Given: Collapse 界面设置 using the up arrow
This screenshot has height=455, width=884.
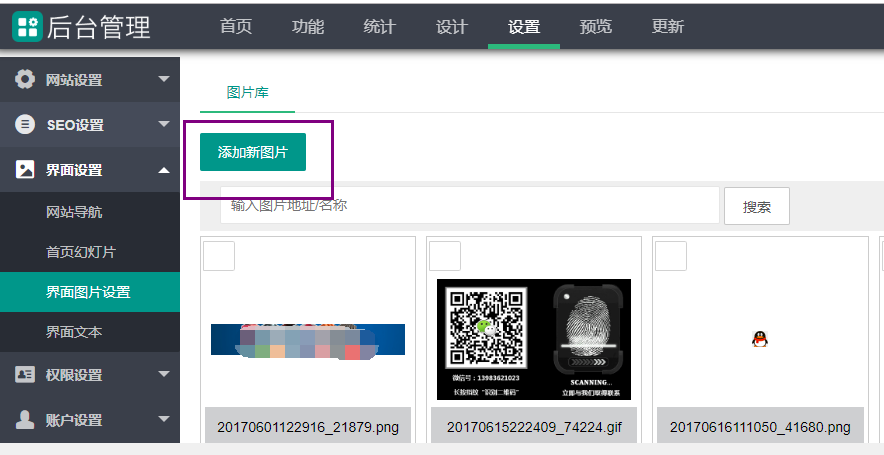Looking at the screenshot, I should pyautogui.click(x=164, y=170).
